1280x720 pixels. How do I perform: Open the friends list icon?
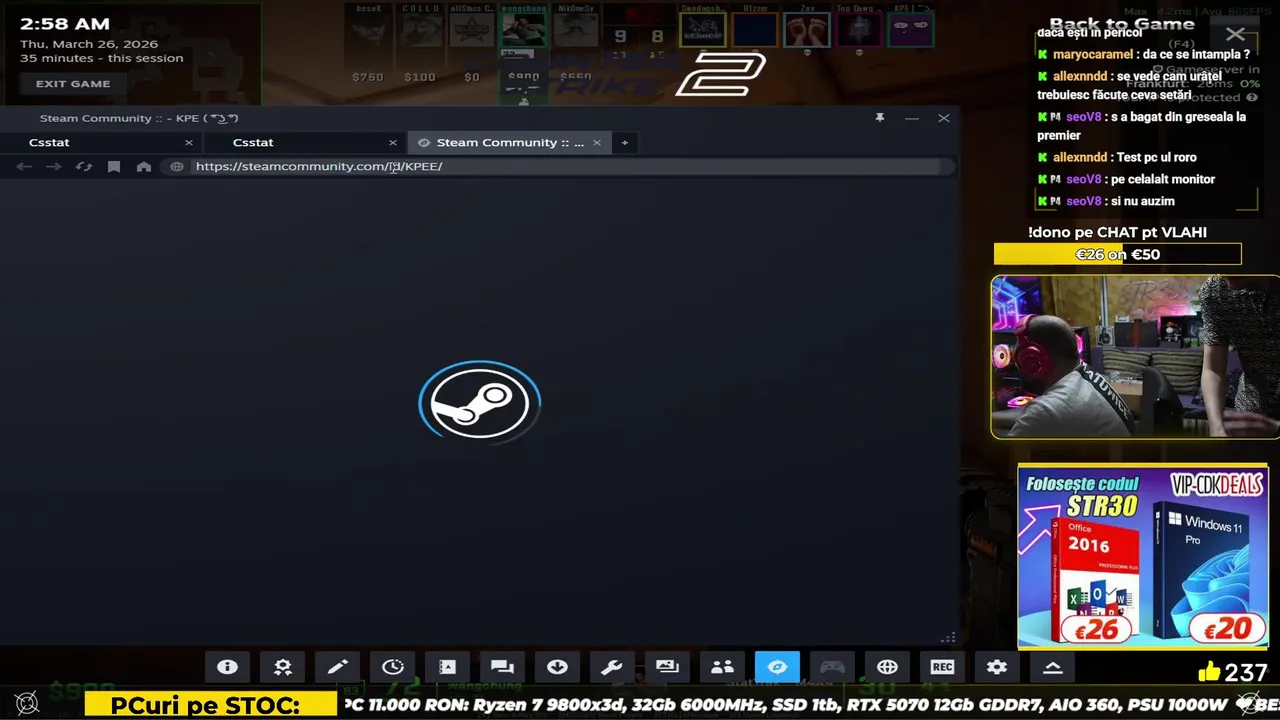722,667
